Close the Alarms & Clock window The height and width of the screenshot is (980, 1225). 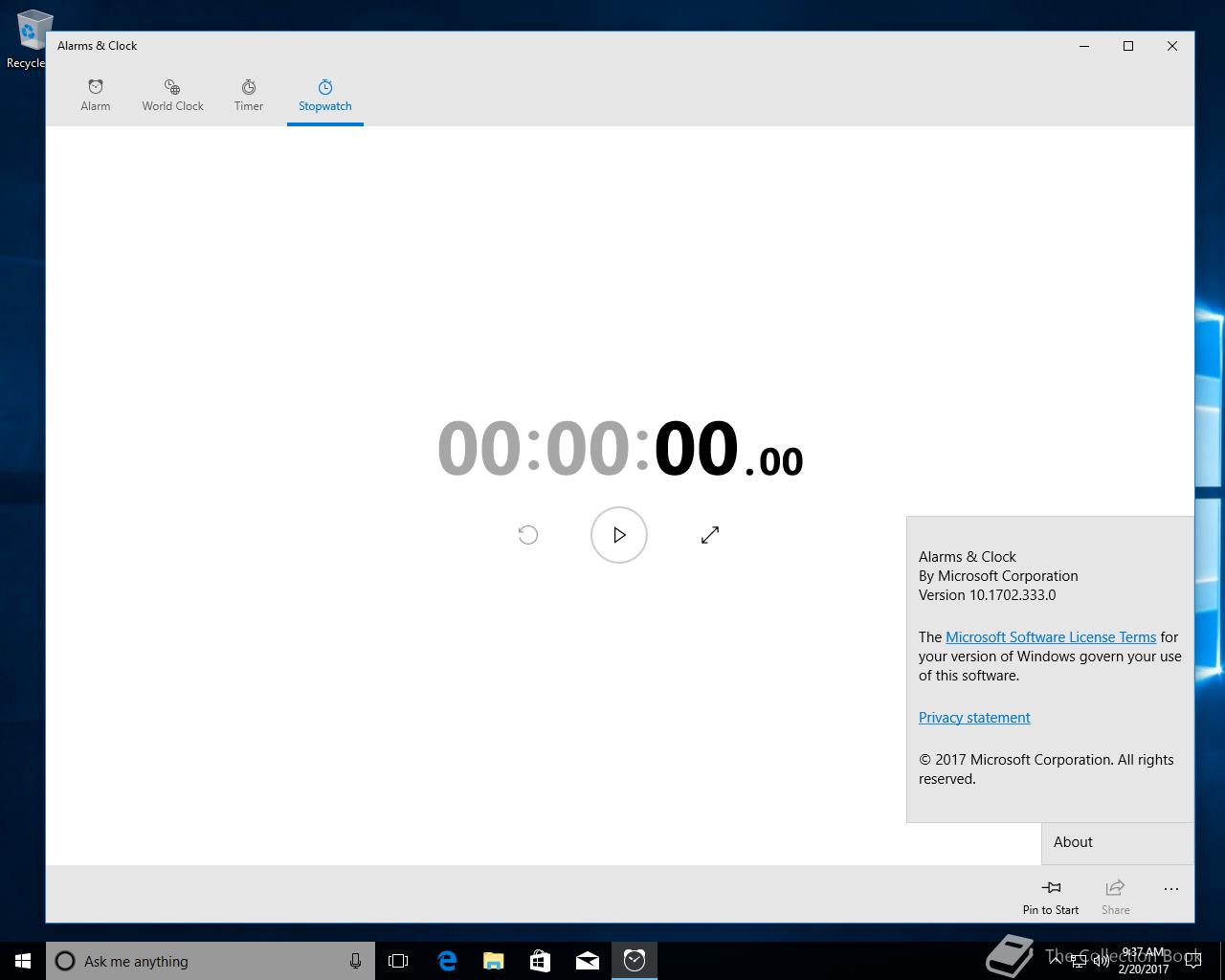point(1172,46)
